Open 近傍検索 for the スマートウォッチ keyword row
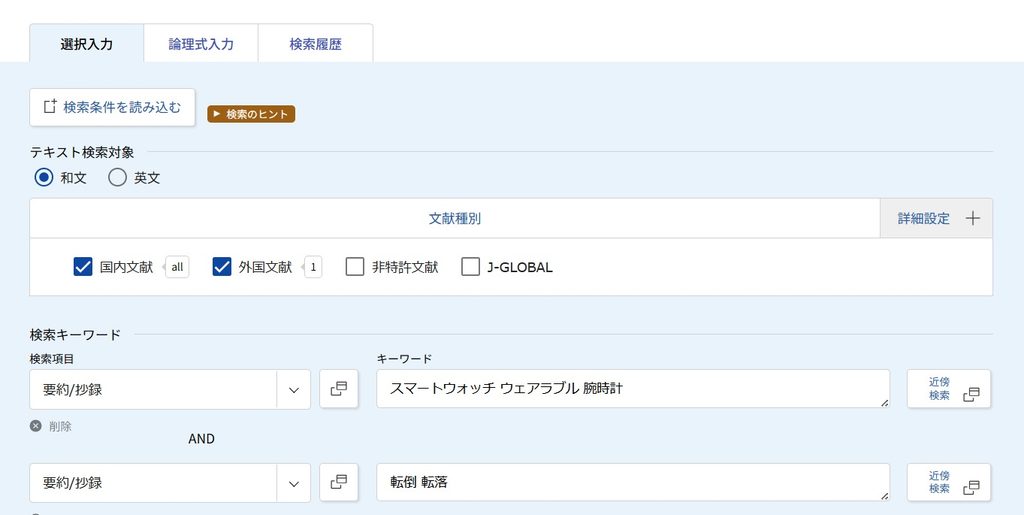This screenshot has width=1024, height=515. pos(949,389)
